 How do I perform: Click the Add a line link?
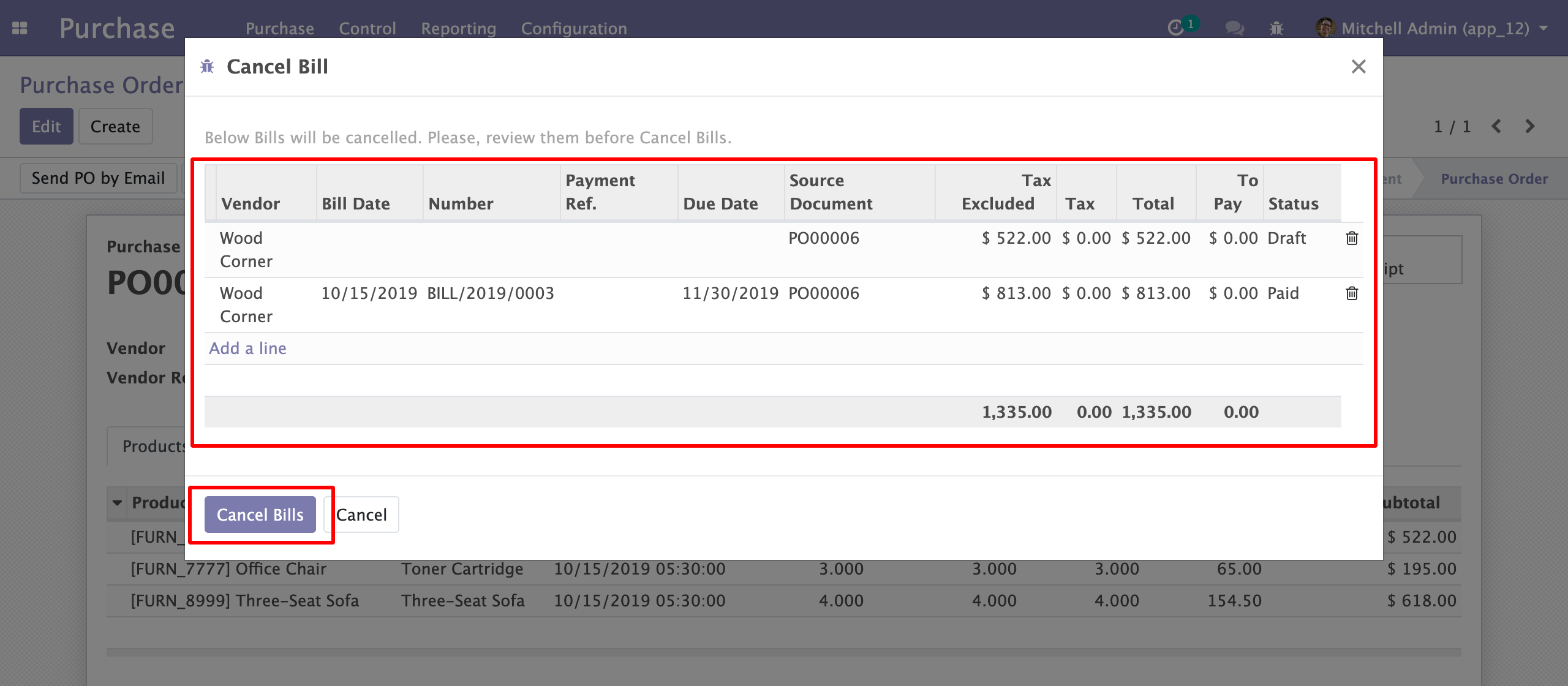tap(247, 348)
